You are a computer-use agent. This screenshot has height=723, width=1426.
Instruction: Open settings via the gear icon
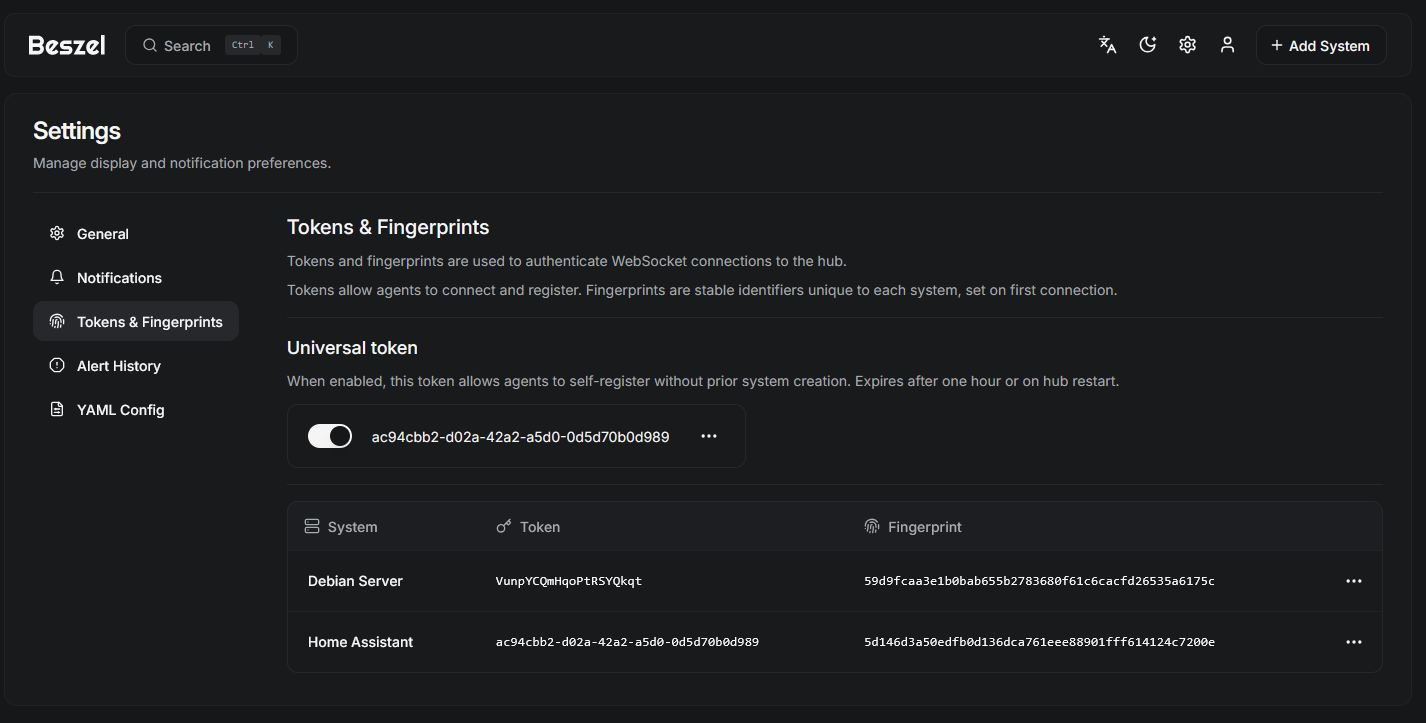(x=1187, y=45)
